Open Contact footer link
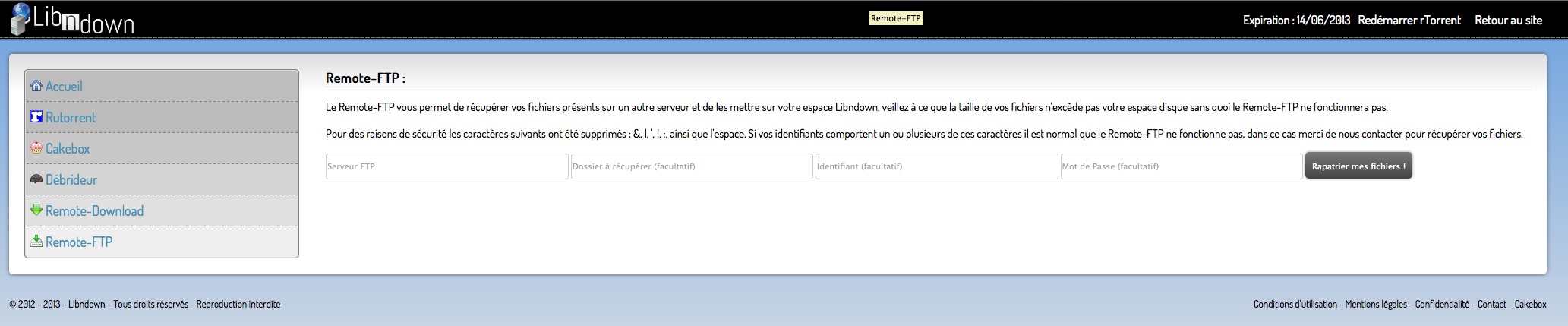Image resolution: width=1568 pixels, height=326 pixels. pos(1492,304)
